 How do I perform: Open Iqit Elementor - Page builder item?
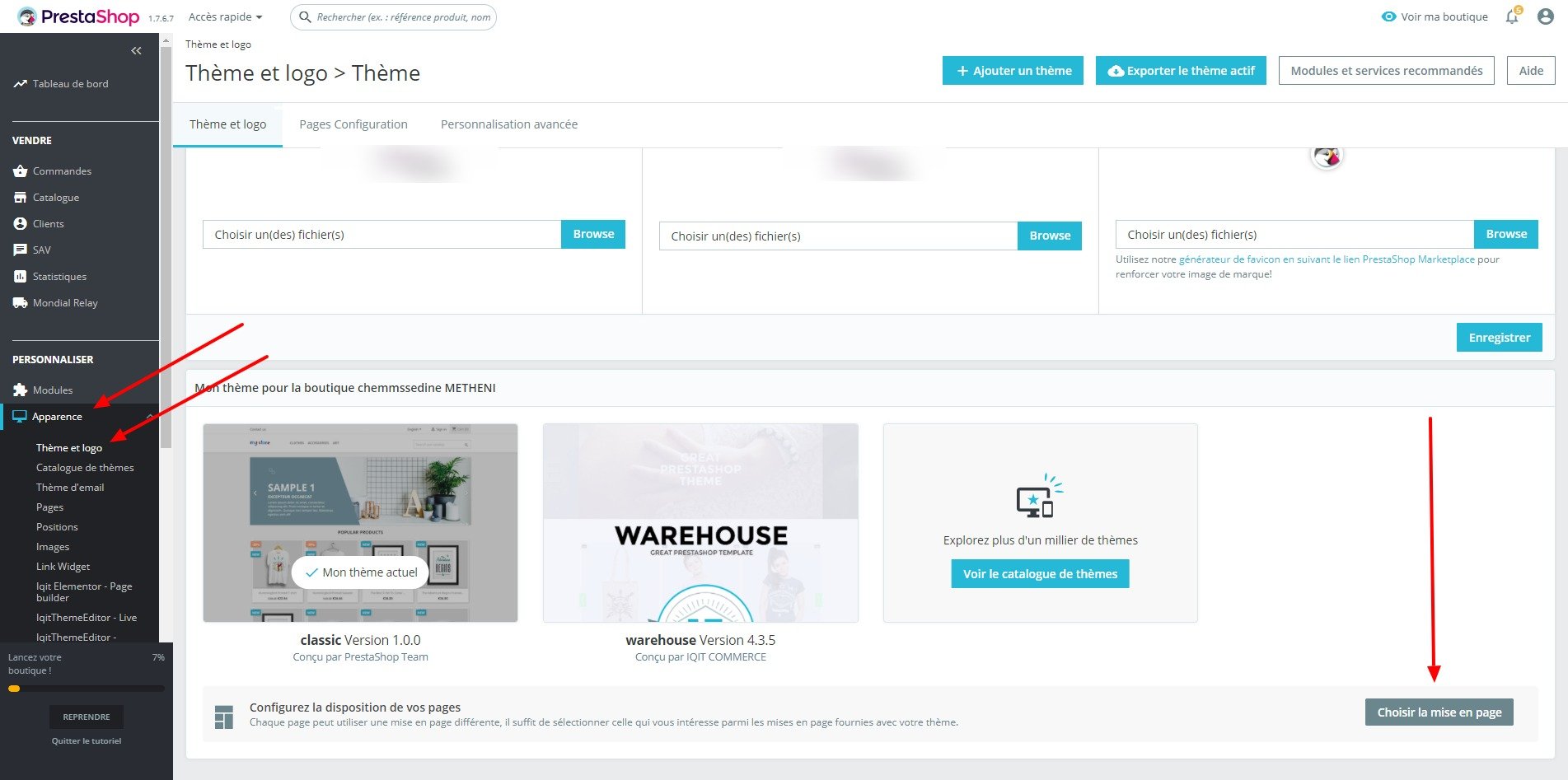pyautogui.click(x=84, y=592)
